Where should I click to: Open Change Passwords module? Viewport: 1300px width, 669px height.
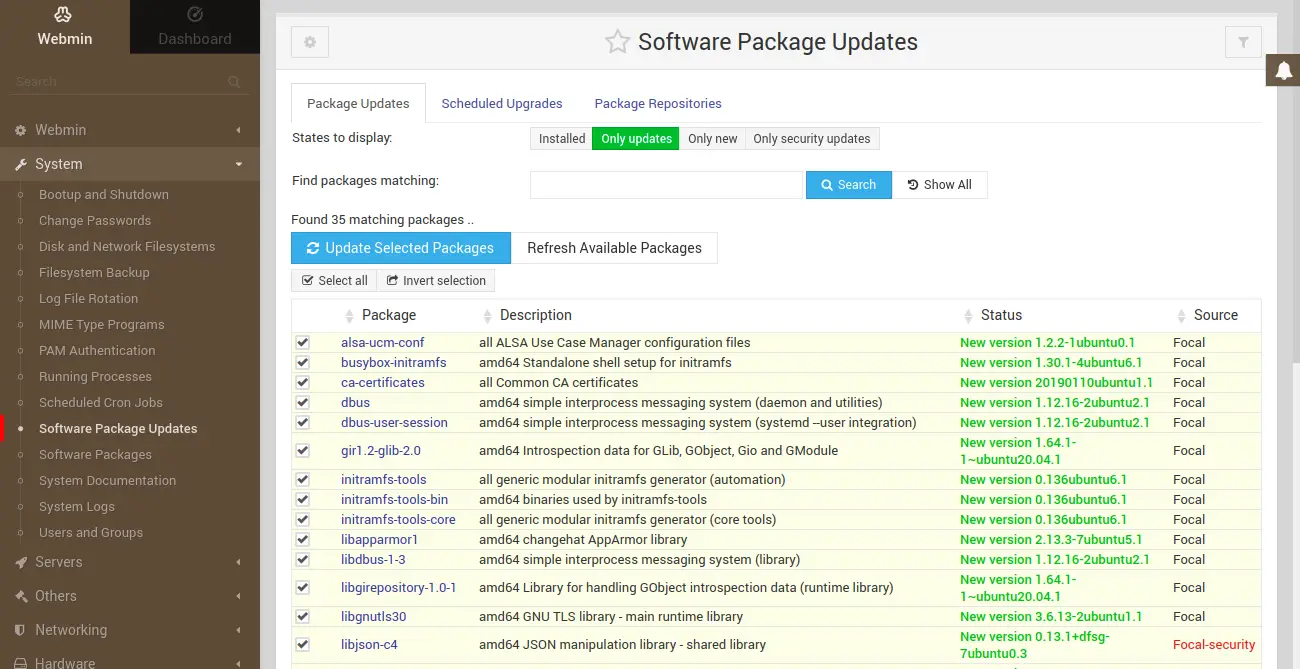[95, 221]
